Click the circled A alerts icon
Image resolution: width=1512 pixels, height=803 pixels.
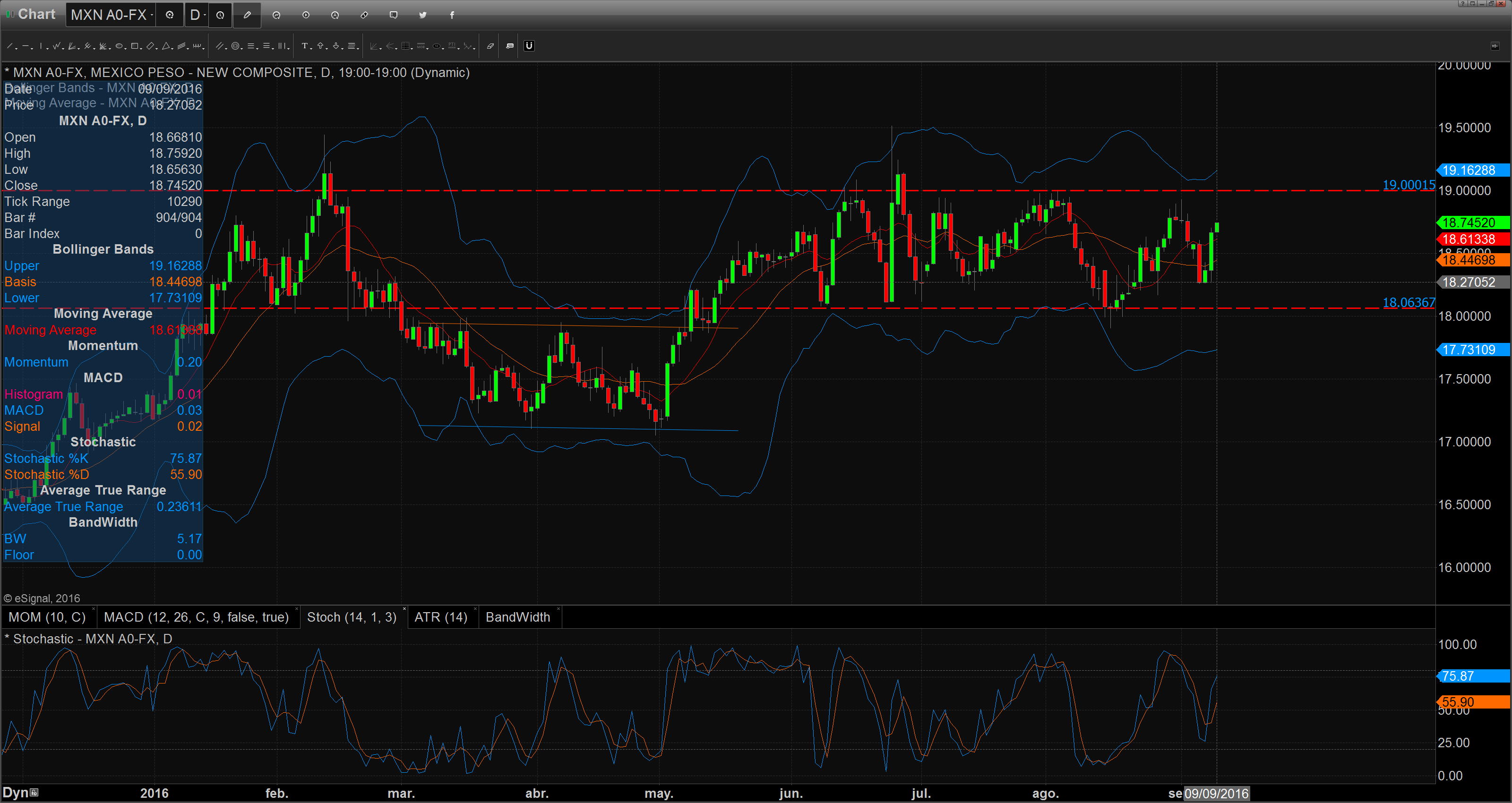[x=335, y=15]
